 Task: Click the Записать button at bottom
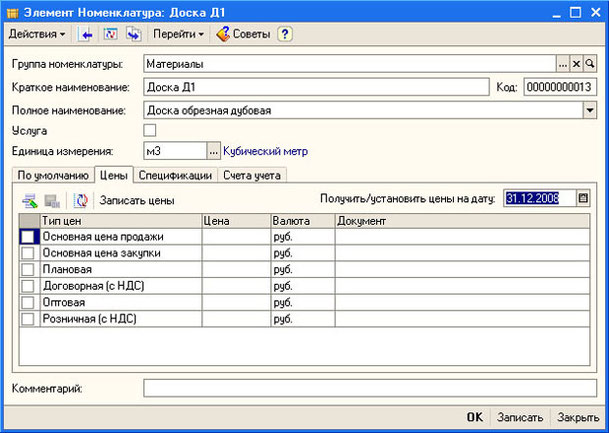coord(520,418)
